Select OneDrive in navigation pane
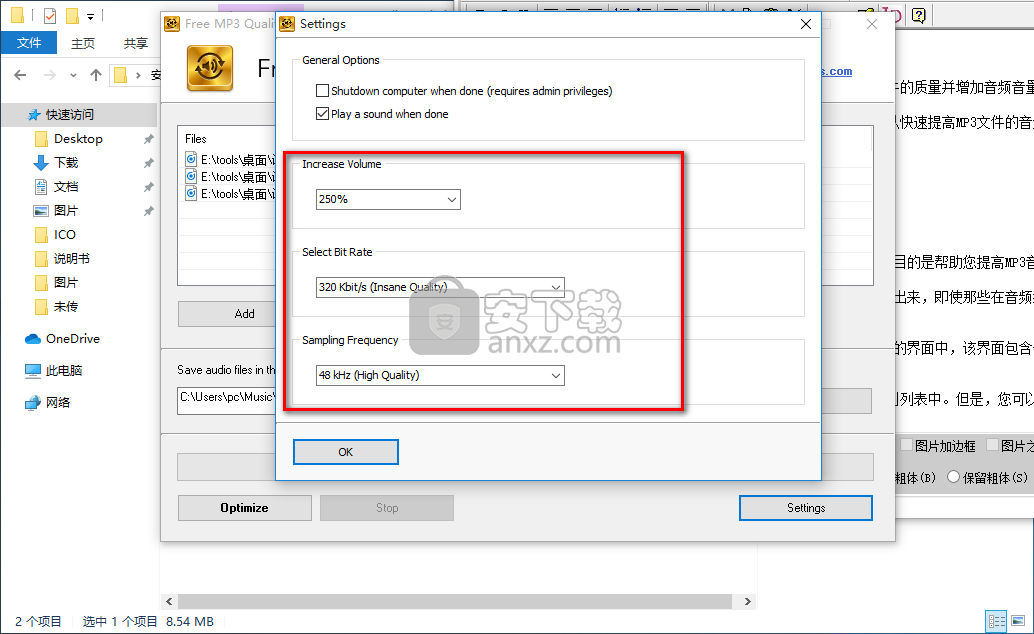This screenshot has width=1034, height=634. tap(73, 338)
